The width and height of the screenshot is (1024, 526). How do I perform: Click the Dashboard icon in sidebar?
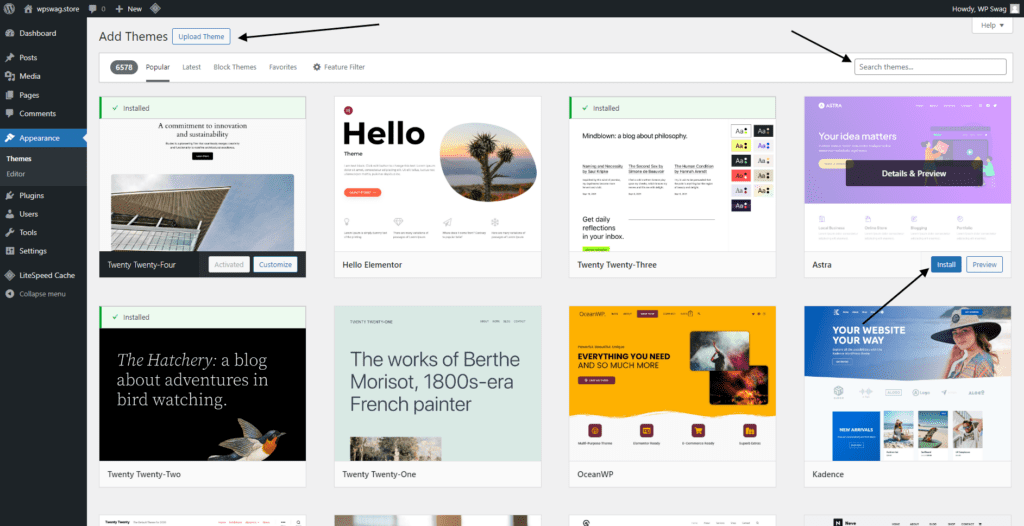point(9,33)
